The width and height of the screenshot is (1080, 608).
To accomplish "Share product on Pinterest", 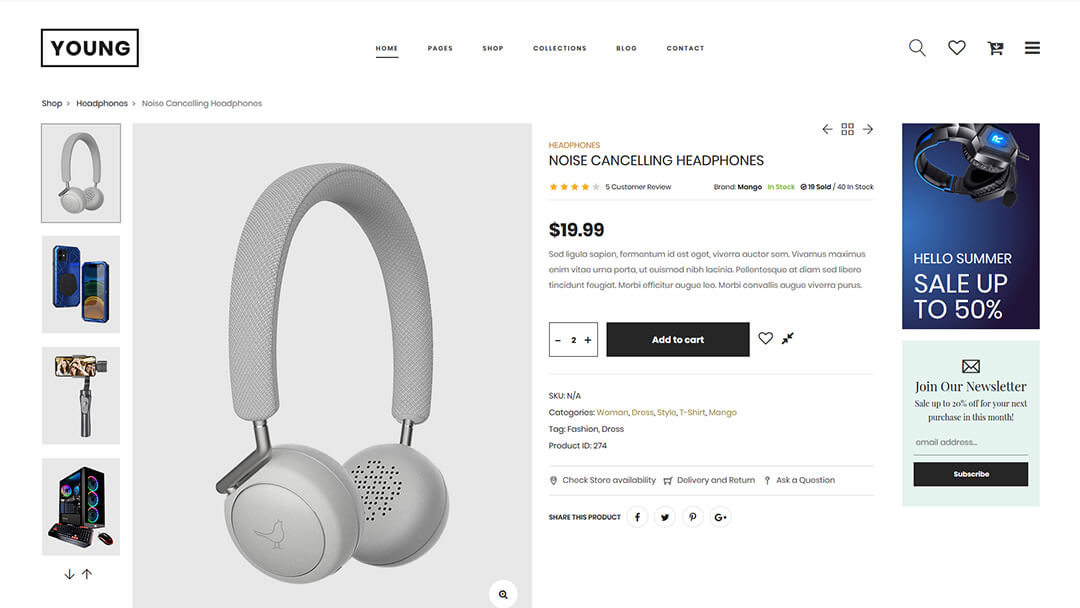I will pos(692,517).
